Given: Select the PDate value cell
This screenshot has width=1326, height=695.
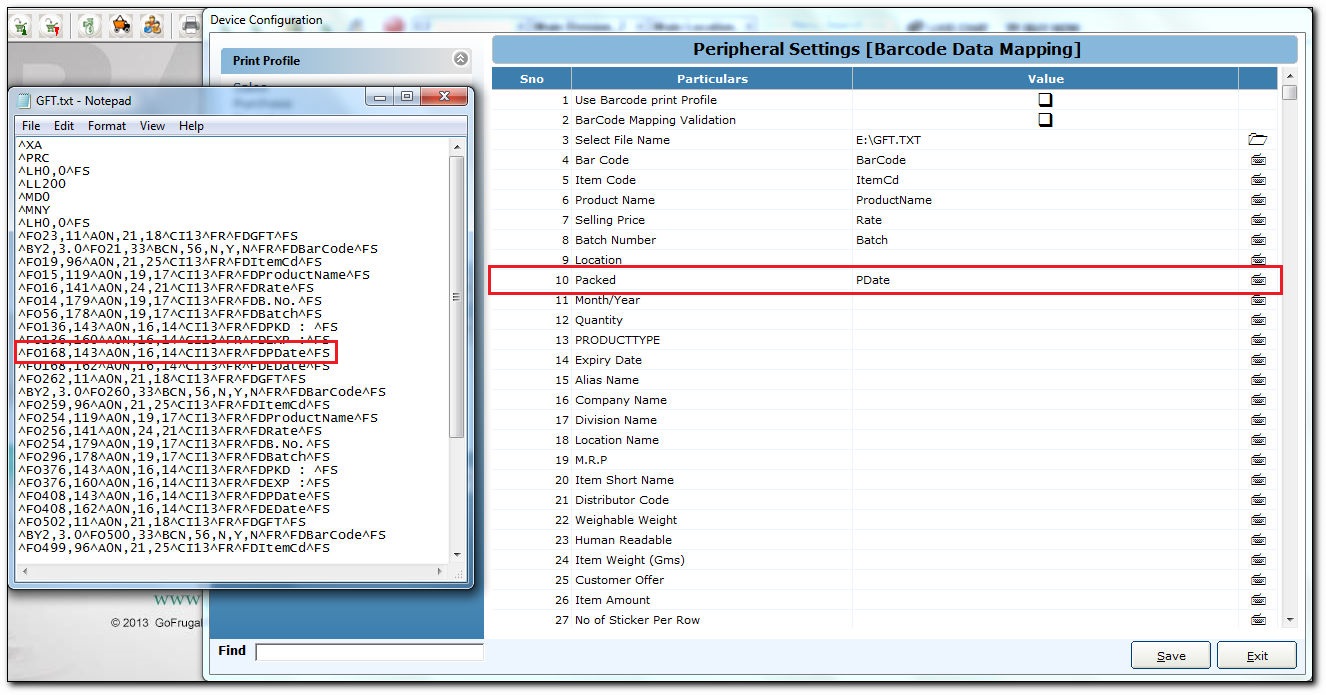Looking at the screenshot, I should (1045, 280).
